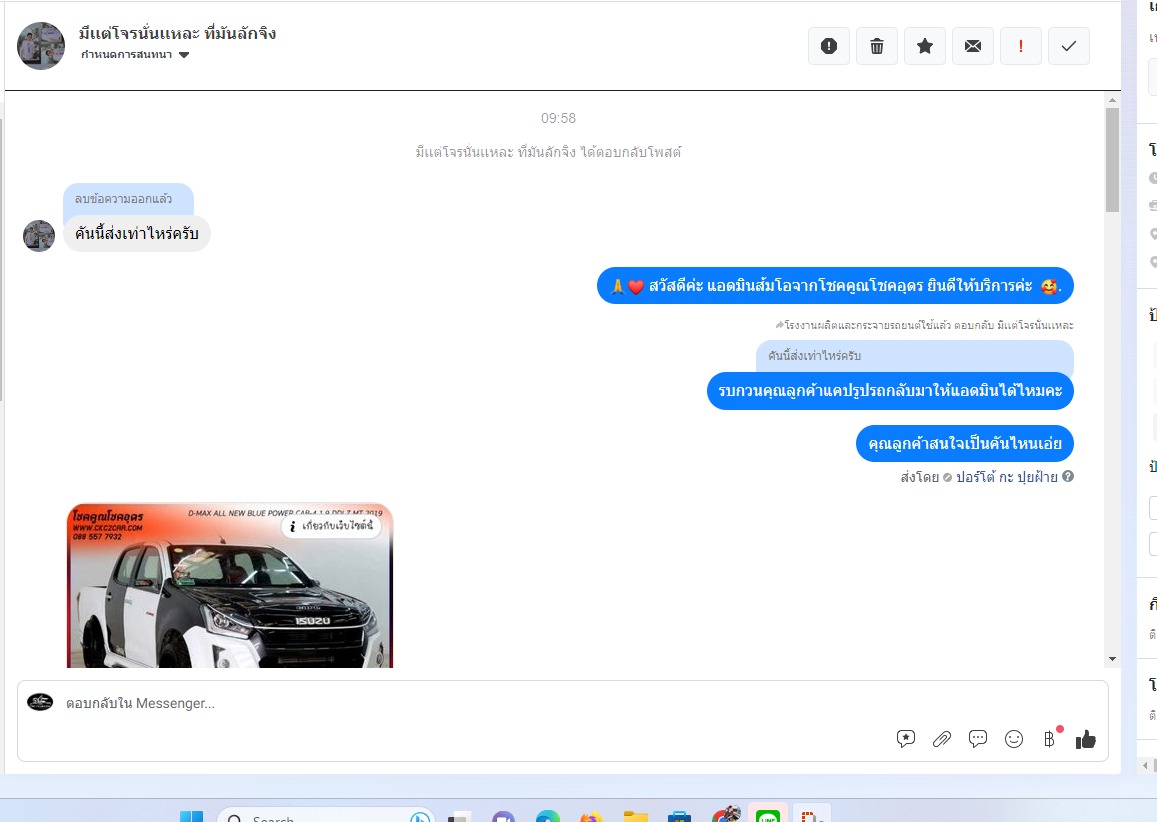Click the spam report octagon icon
This screenshot has width=1157, height=822.
pos(828,46)
